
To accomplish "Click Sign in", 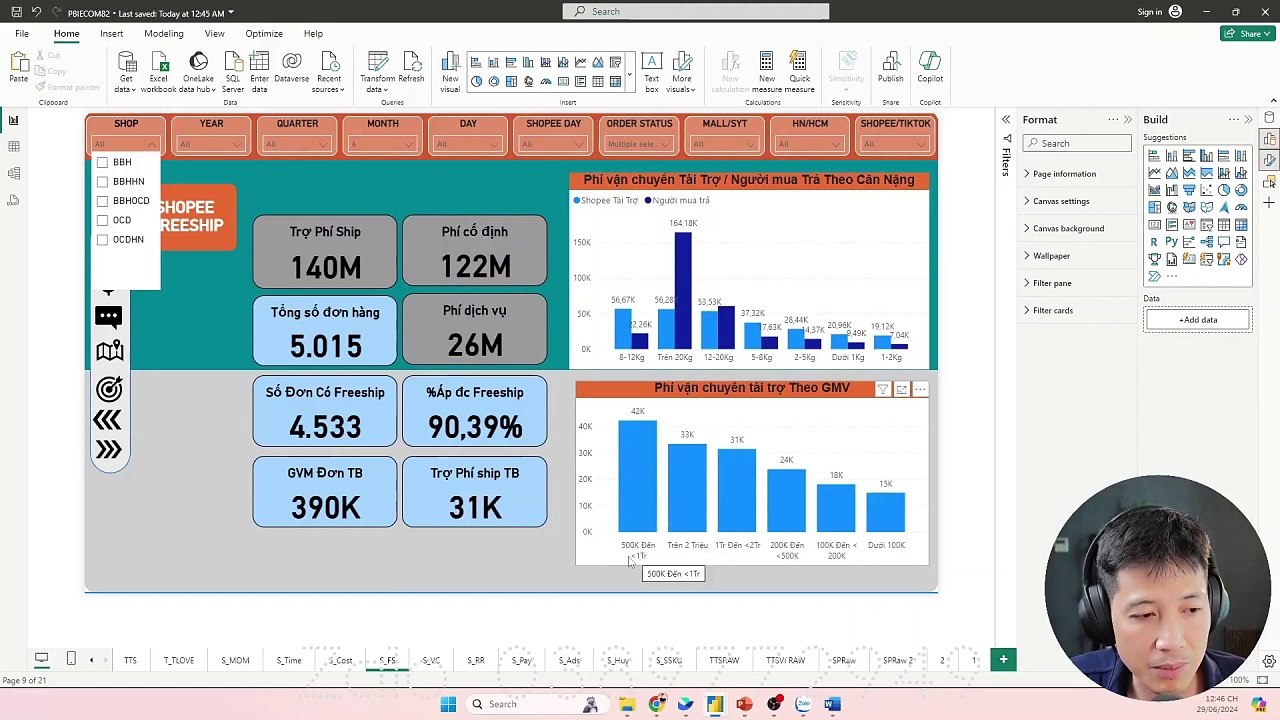I will click(1150, 12).
